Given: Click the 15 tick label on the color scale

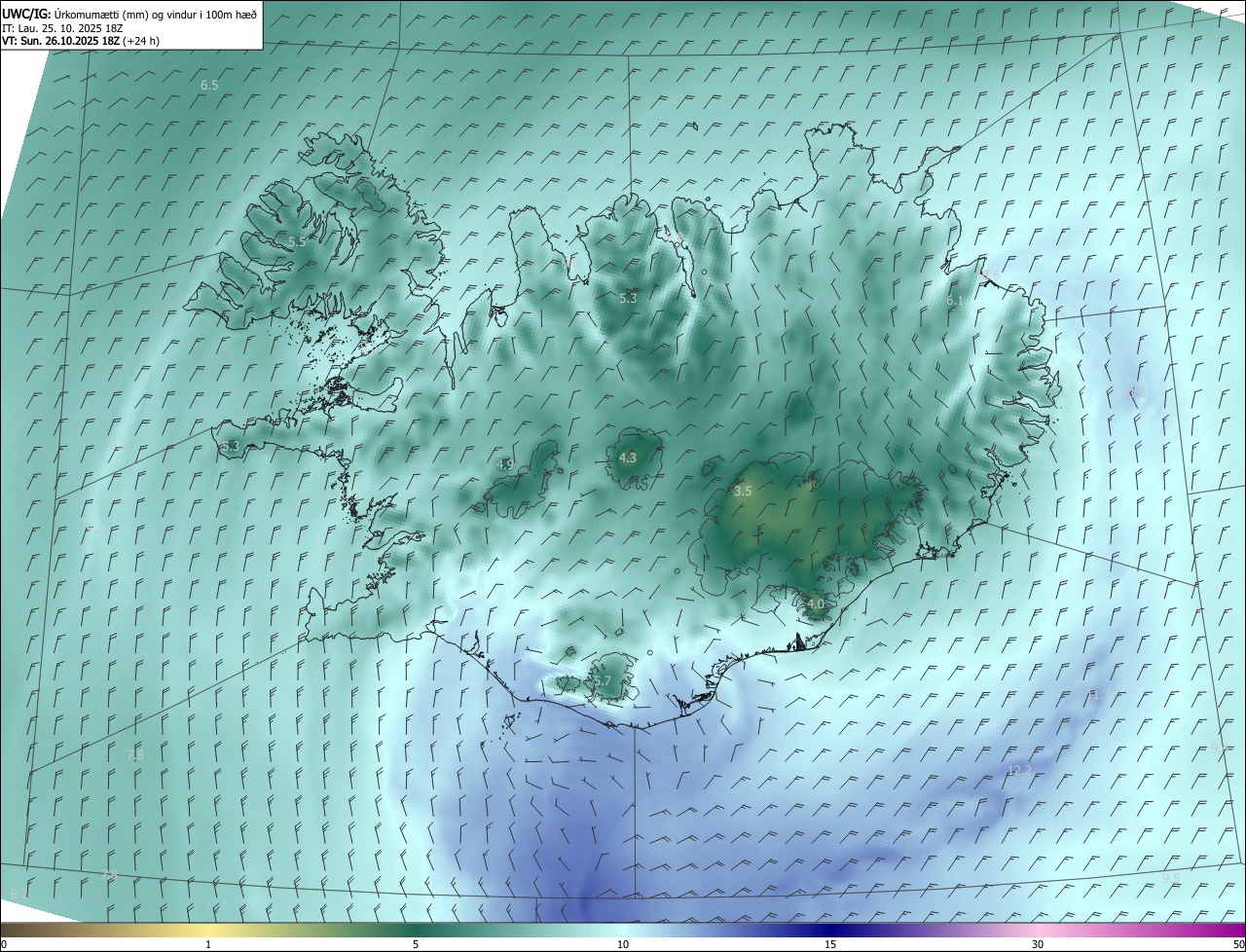Looking at the screenshot, I should pyautogui.click(x=830, y=944).
